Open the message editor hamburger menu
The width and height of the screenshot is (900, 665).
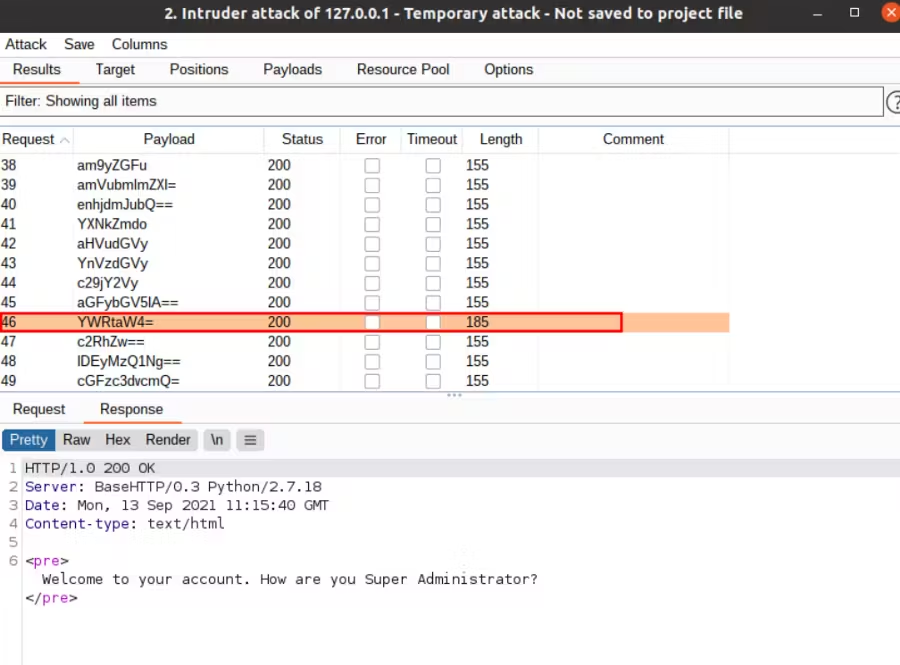point(250,440)
